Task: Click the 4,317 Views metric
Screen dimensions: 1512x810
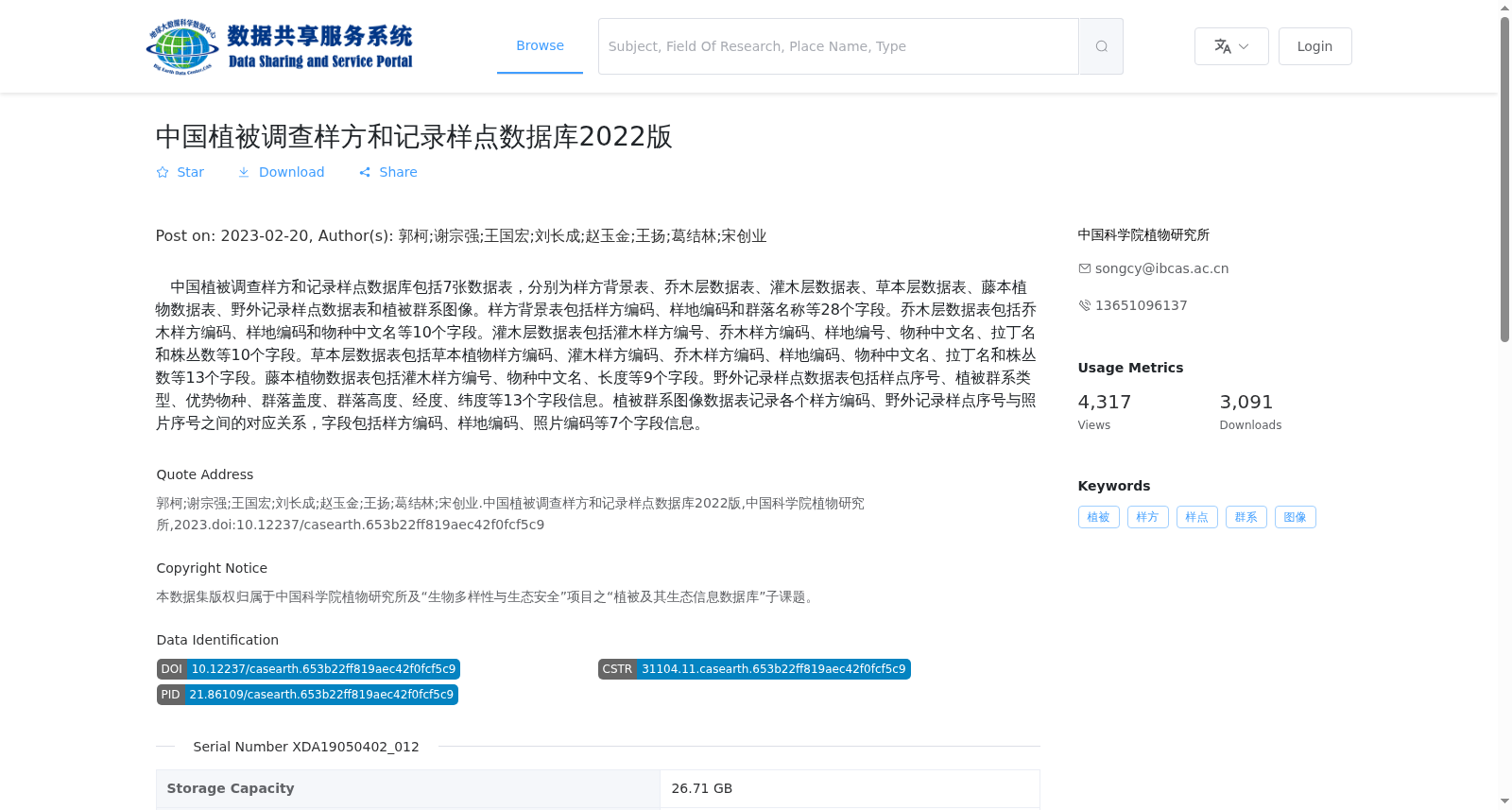Action: tap(1104, 412)
